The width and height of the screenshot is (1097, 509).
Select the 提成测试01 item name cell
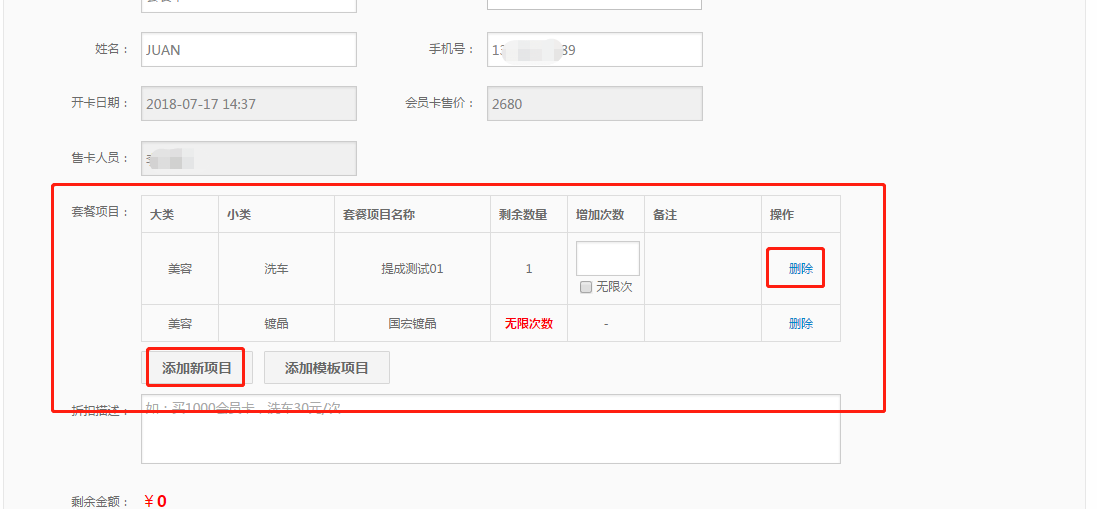pos(412,269)
